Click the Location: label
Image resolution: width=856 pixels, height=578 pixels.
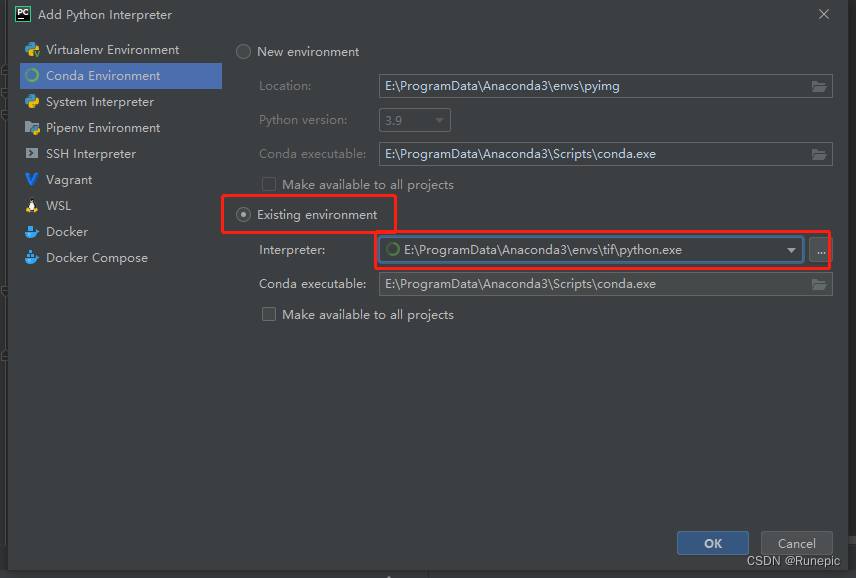click(285, 86)
